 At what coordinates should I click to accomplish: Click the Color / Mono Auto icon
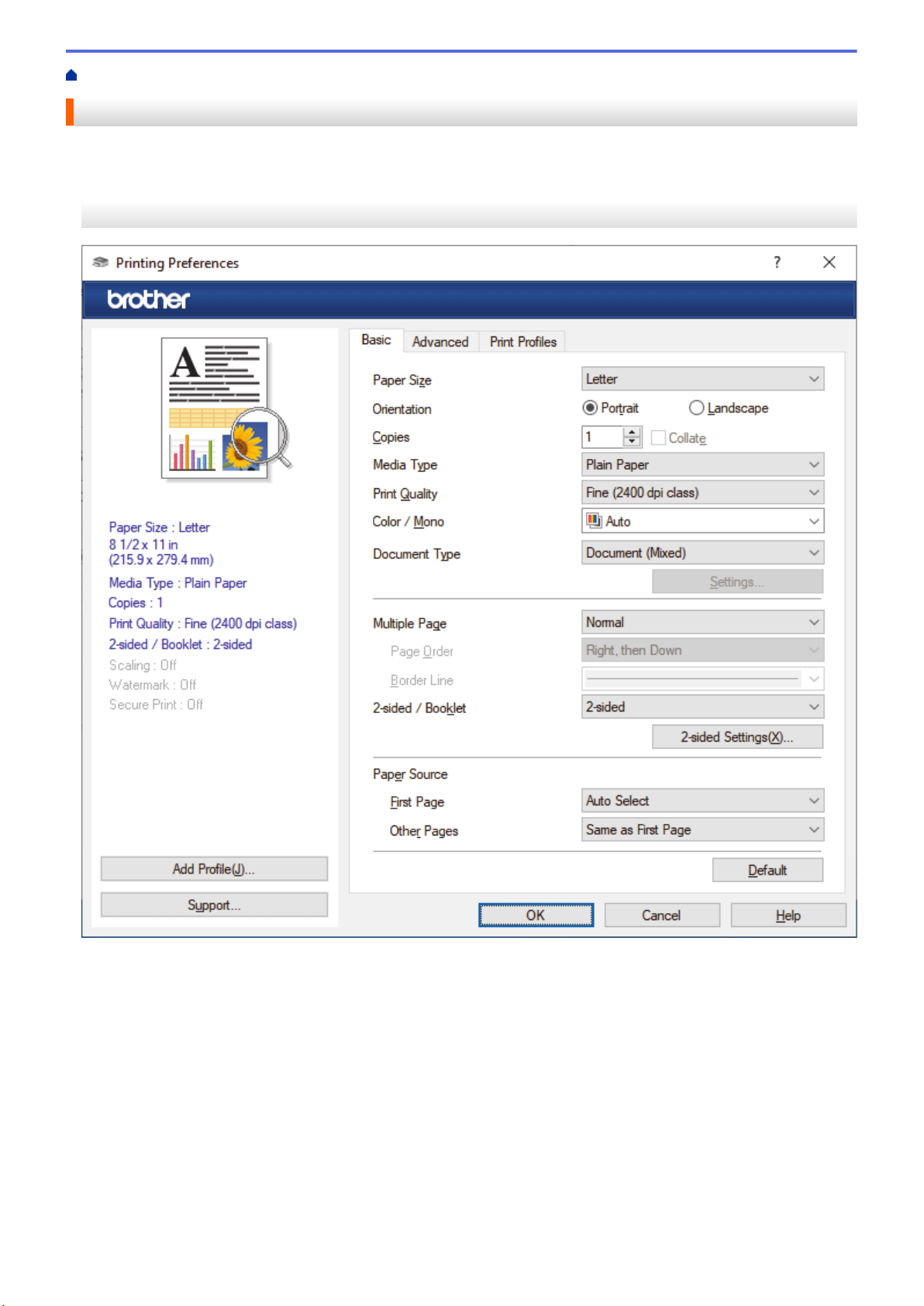click(x=594, y=521)
